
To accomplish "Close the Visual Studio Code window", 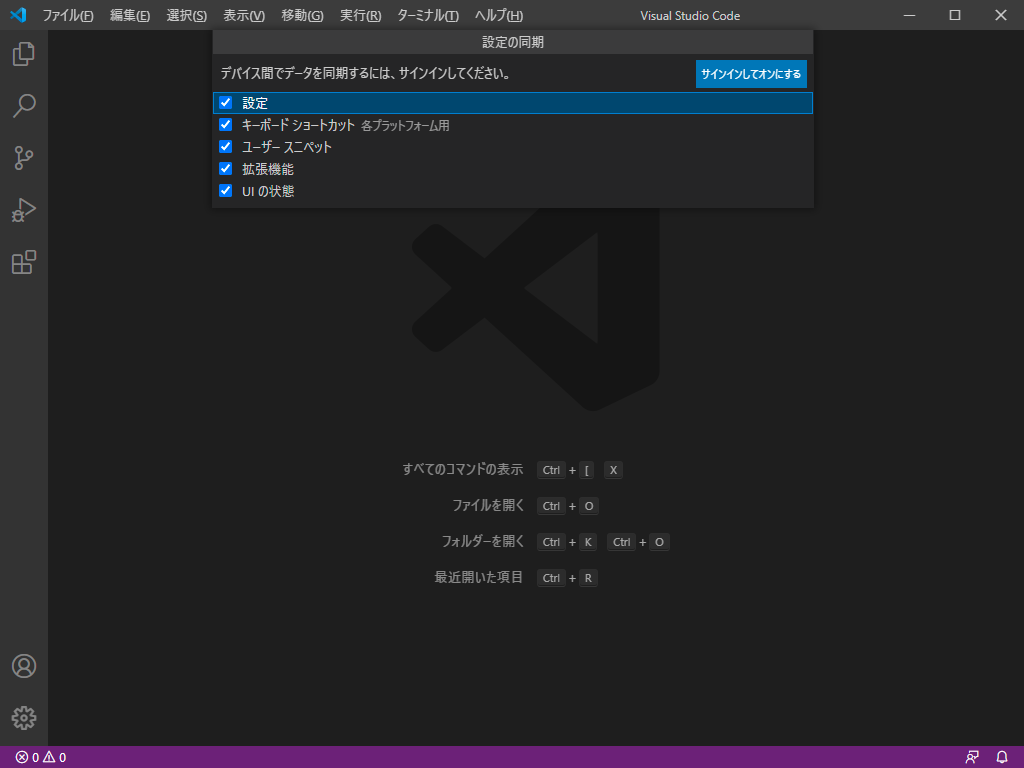I will [1000, 15].
